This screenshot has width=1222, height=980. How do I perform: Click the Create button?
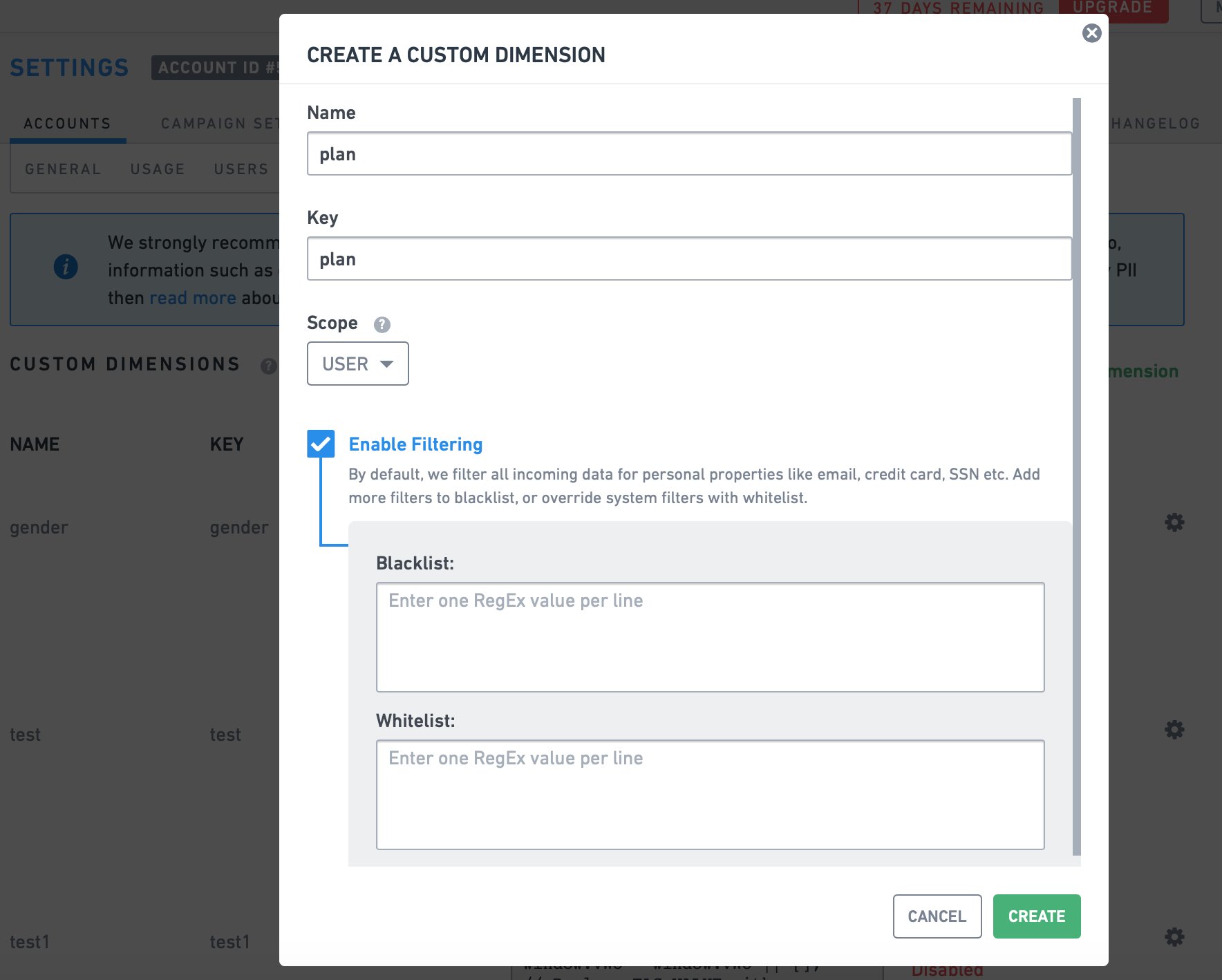(1037, 916)
